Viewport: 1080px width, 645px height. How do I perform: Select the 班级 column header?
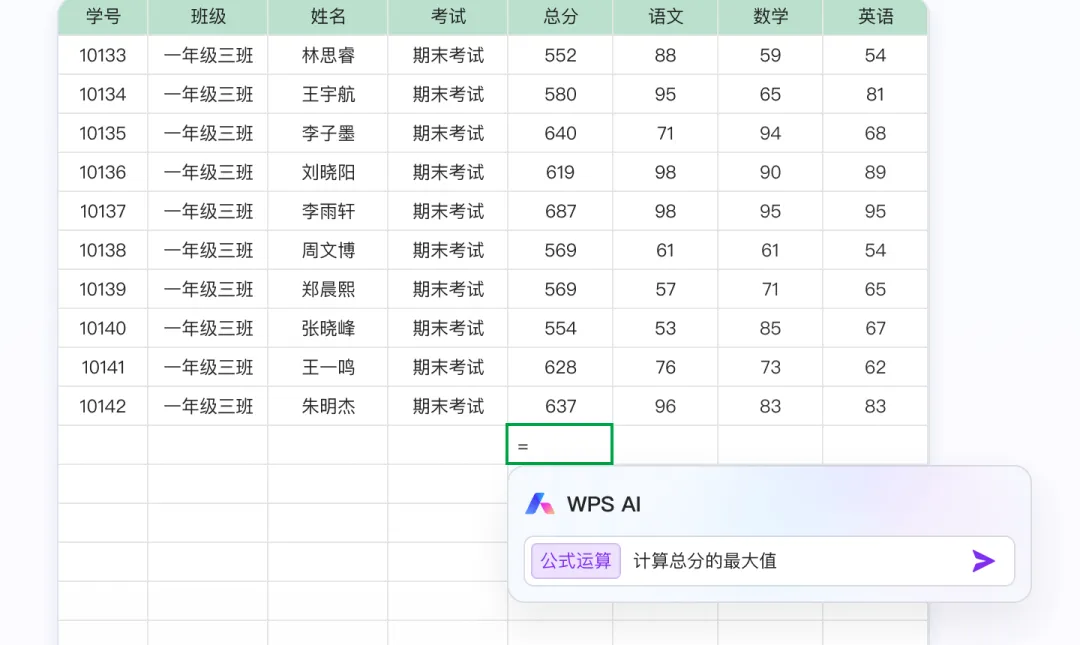(207, 17)
